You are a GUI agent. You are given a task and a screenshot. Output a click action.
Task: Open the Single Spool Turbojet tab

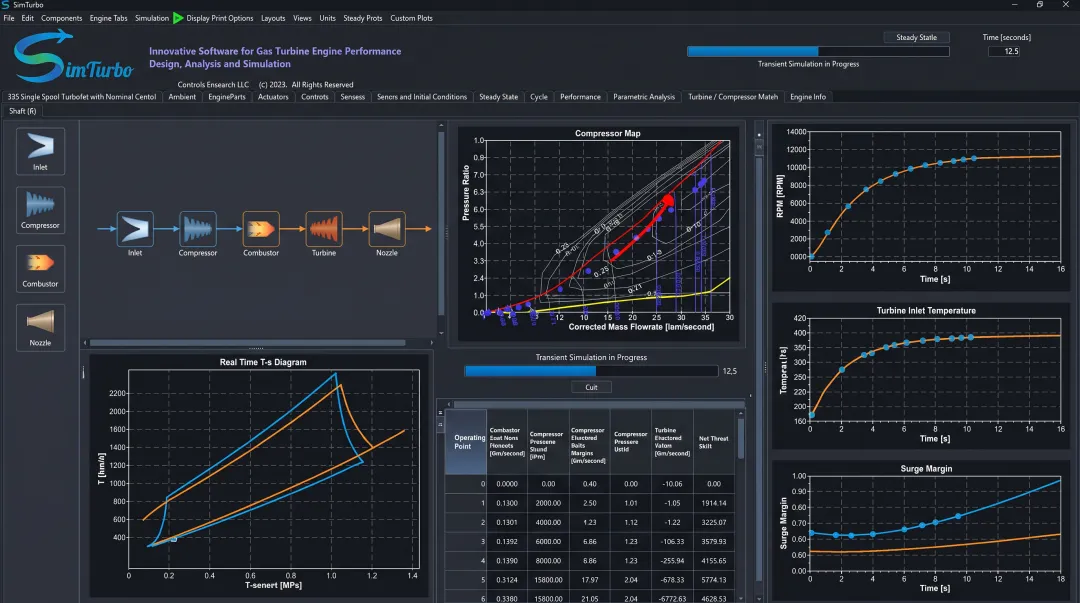pyautogui.click(x=81, y=97)
